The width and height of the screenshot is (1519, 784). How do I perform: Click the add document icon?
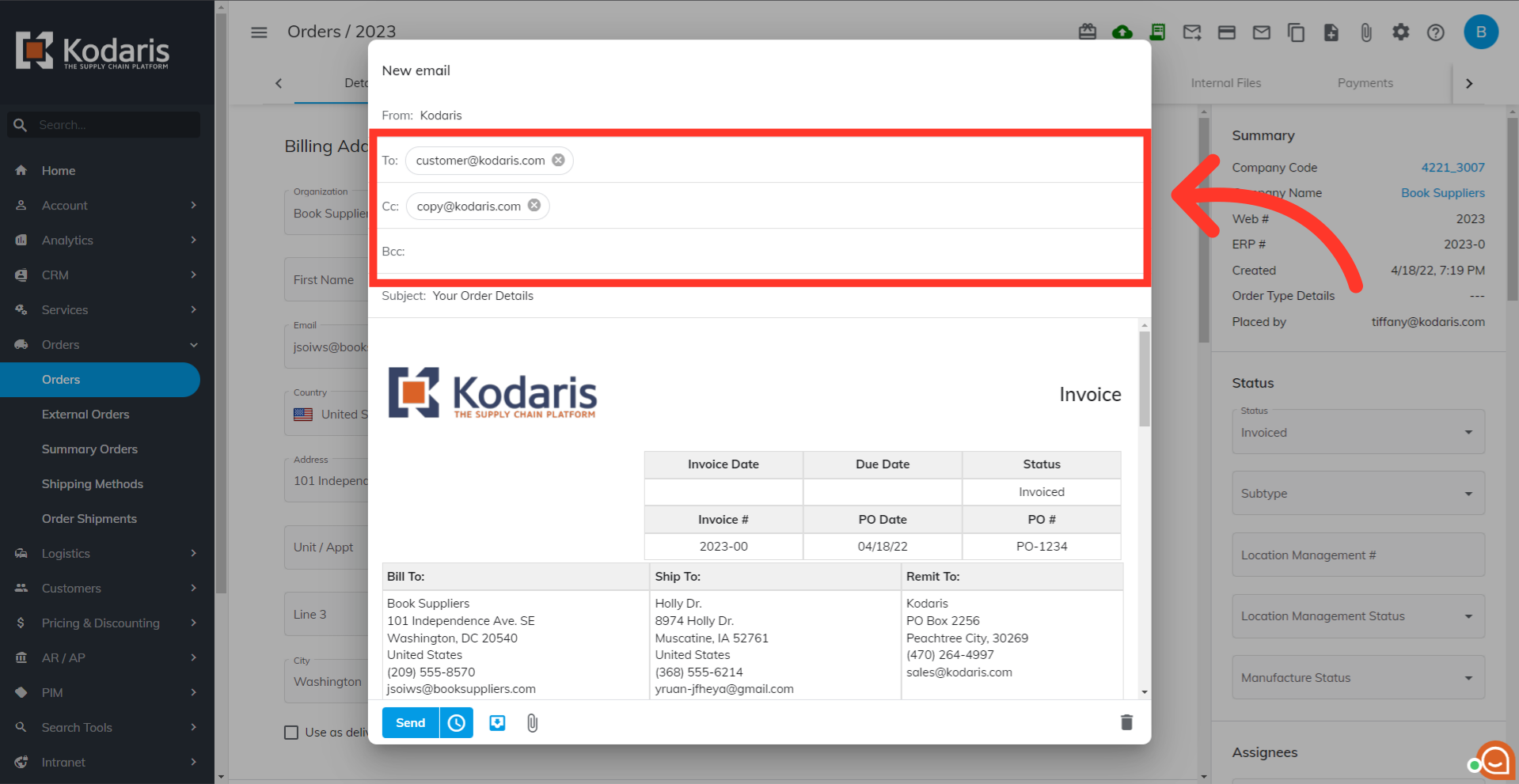click(x=1331, y=32)
